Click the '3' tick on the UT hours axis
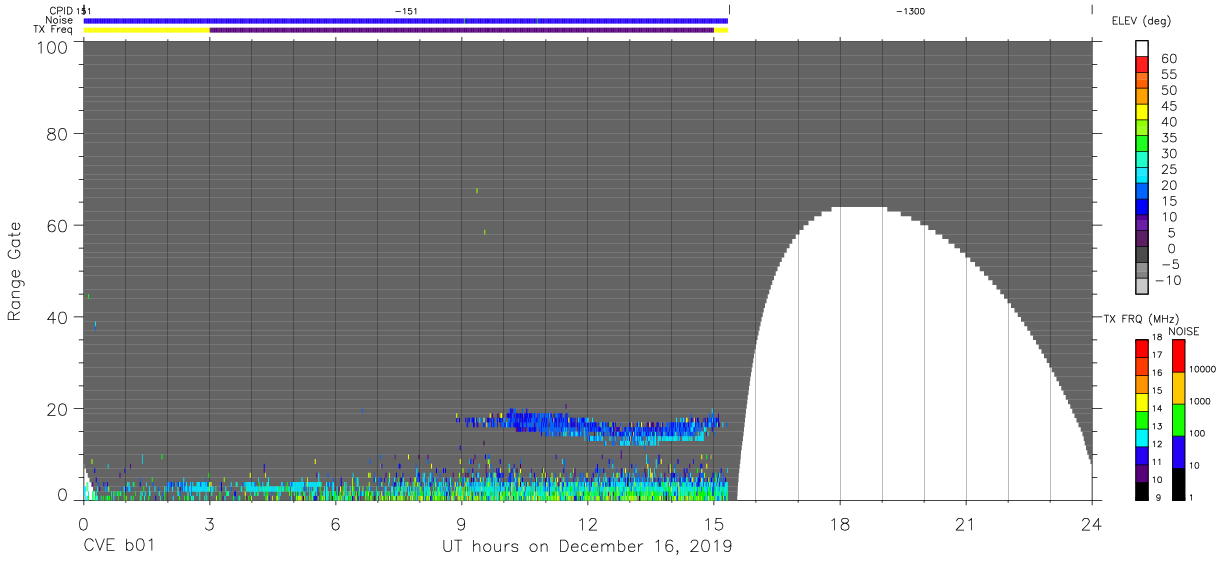 209,524
